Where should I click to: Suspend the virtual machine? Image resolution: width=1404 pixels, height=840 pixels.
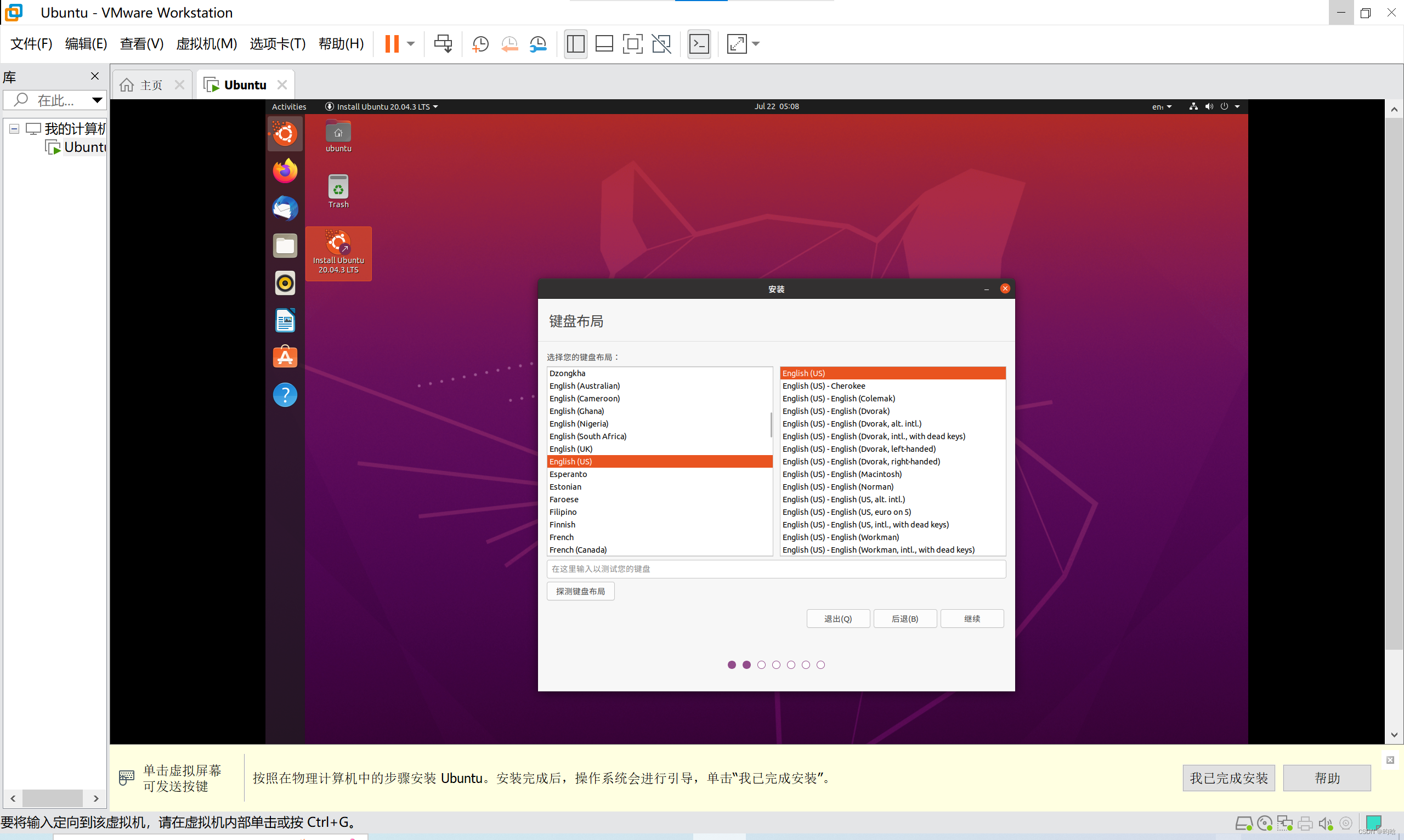coord(393,43)
